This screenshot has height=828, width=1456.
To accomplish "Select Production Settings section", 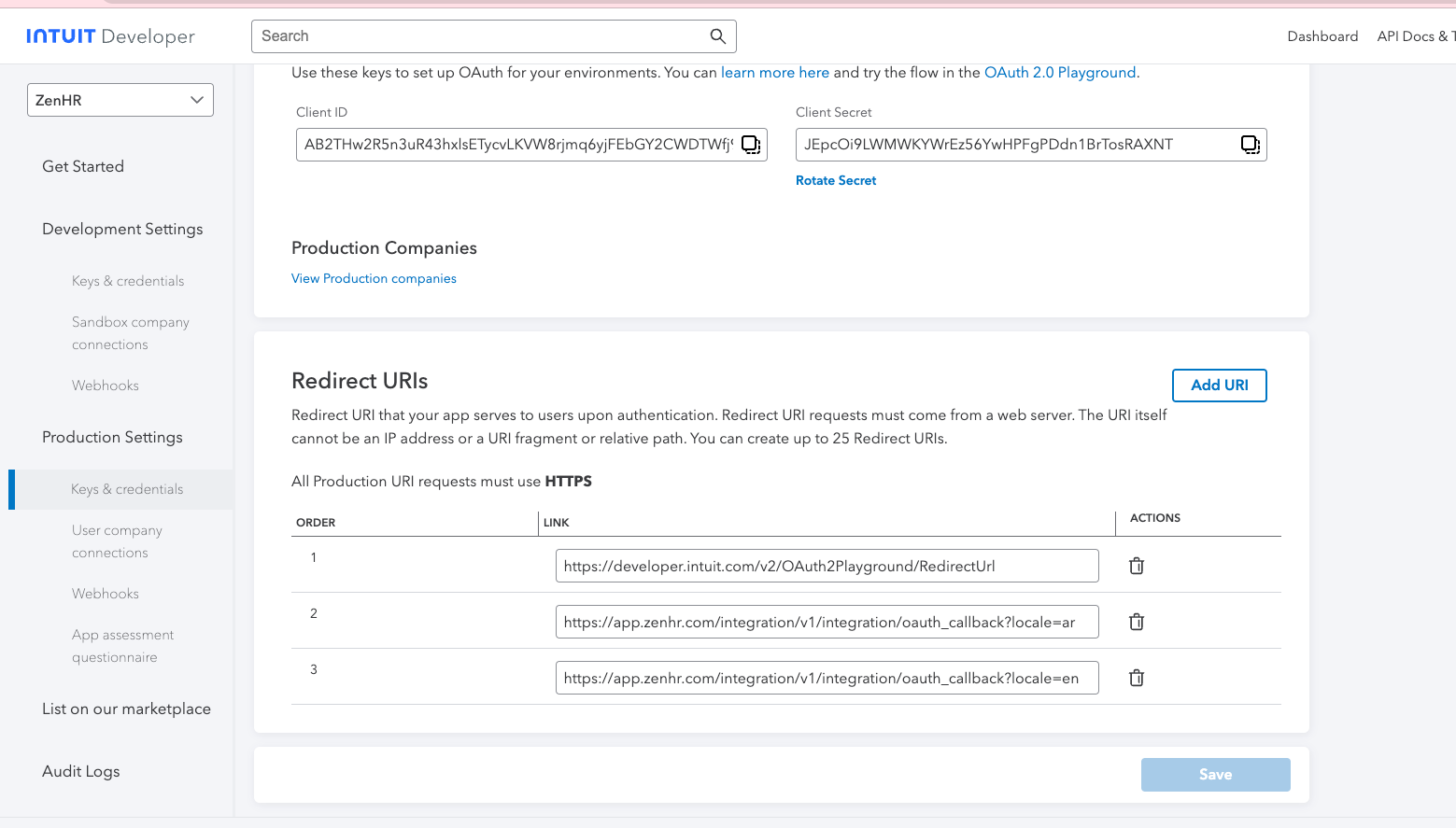I will 112,437.
